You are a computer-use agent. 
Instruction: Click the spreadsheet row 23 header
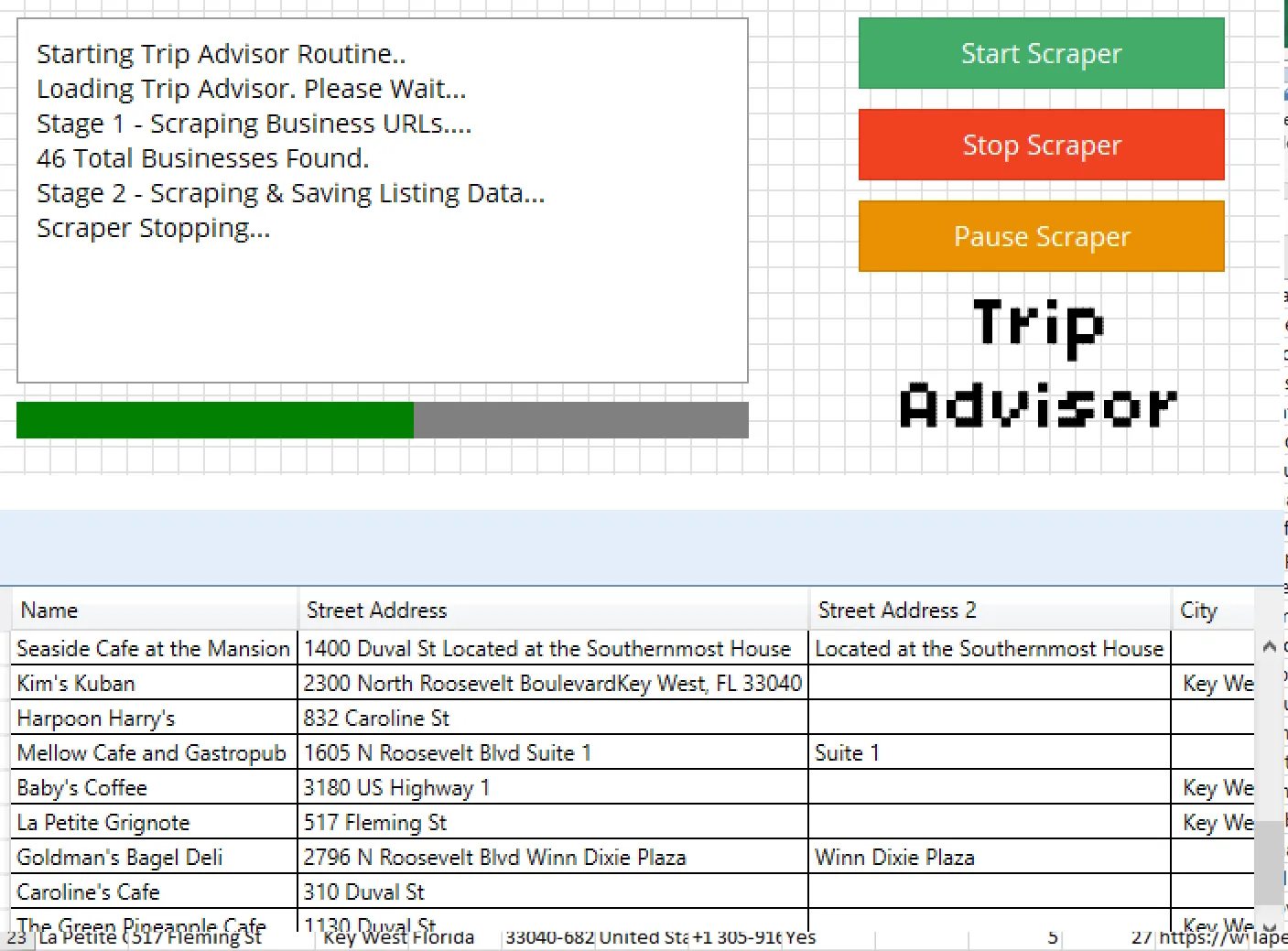point(16,938)
